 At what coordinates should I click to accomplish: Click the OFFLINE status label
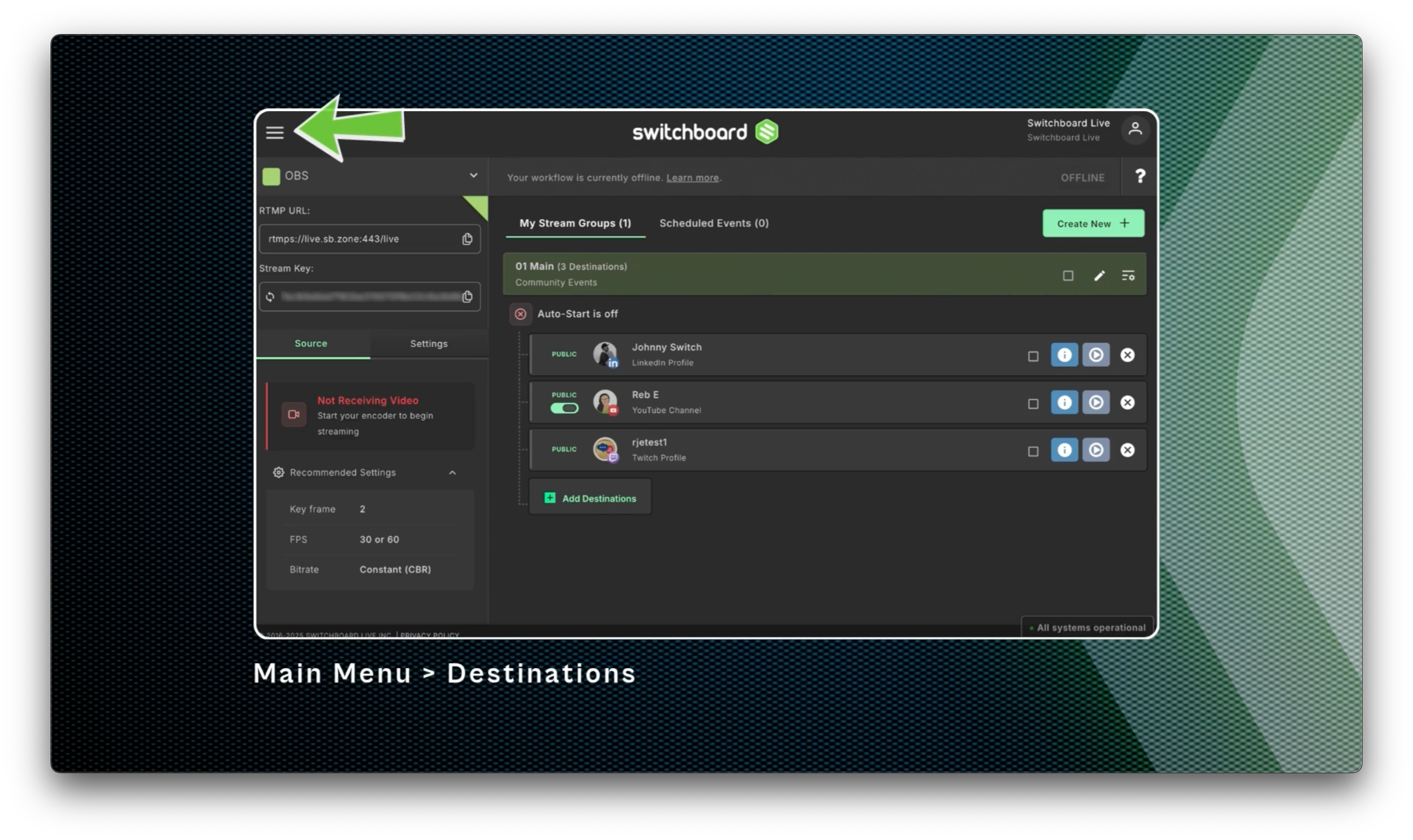pyautogui.click(x=1082, y=178)
